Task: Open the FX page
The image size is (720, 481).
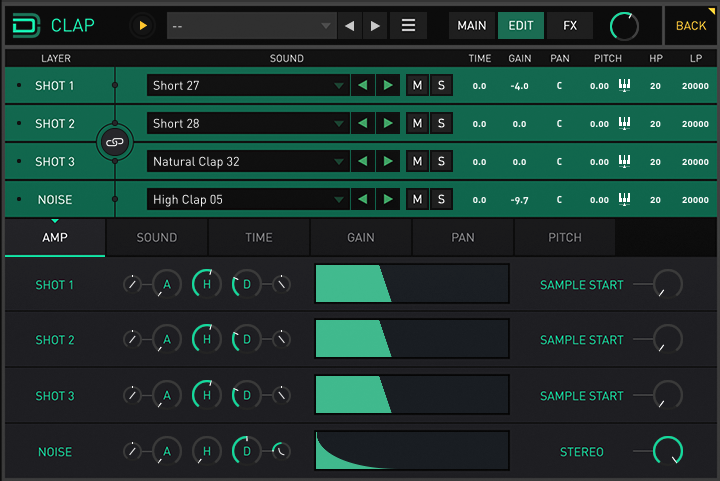Action: 569,25
